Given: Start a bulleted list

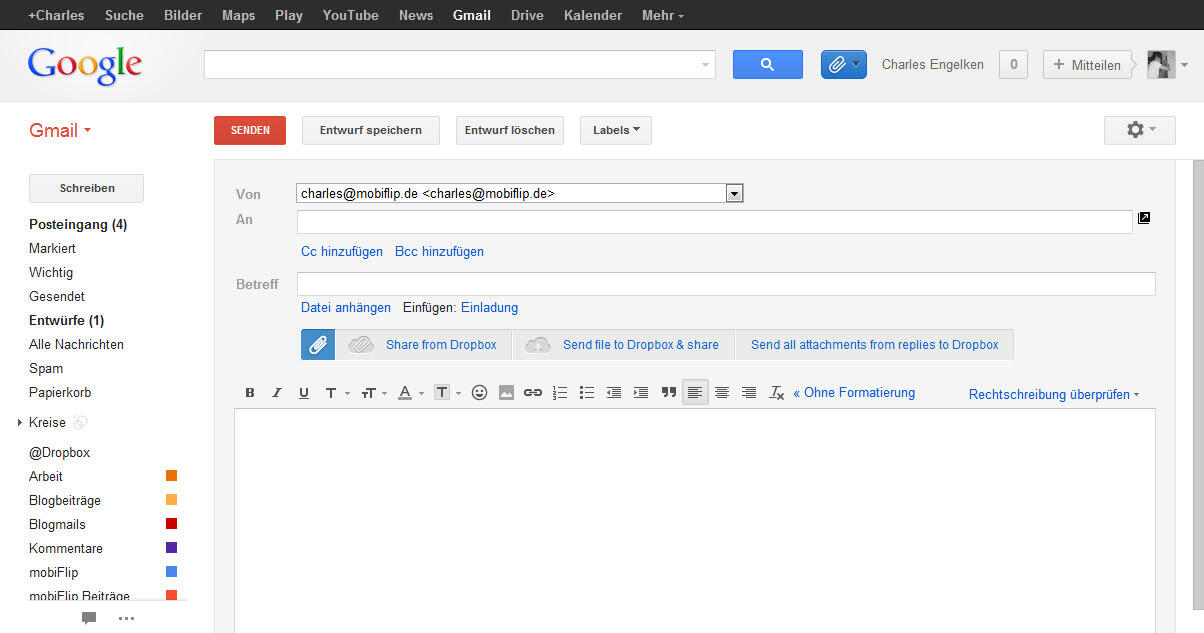Looking at the screenshot, I should (587, 393).
